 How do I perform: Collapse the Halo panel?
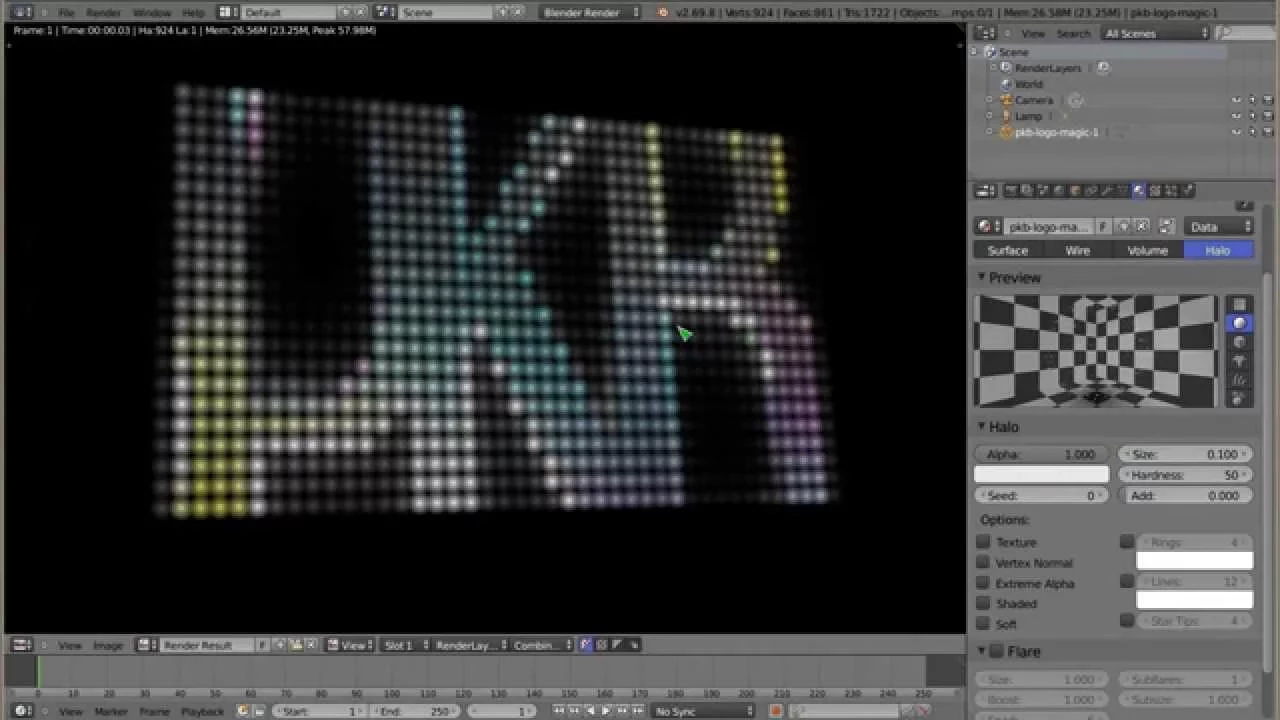[982, 426]
